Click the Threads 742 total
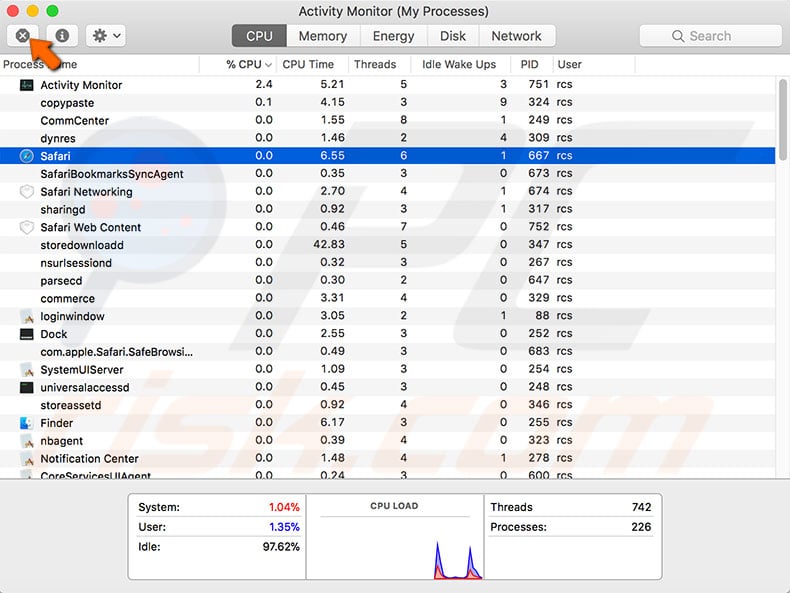The width and height of the screenshot is (790, 593). point(641,507)
